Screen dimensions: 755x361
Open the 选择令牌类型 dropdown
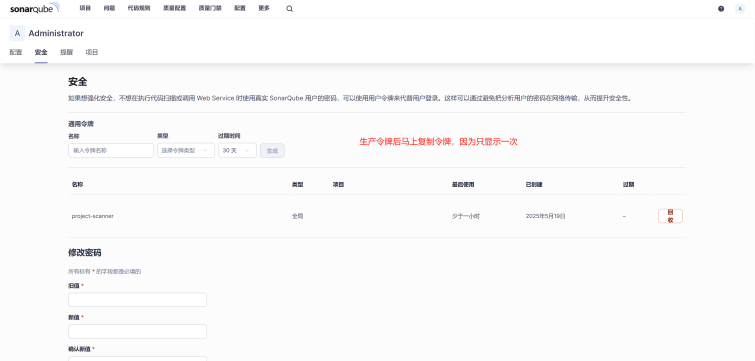pyautogui.click(x=186, y=150)
